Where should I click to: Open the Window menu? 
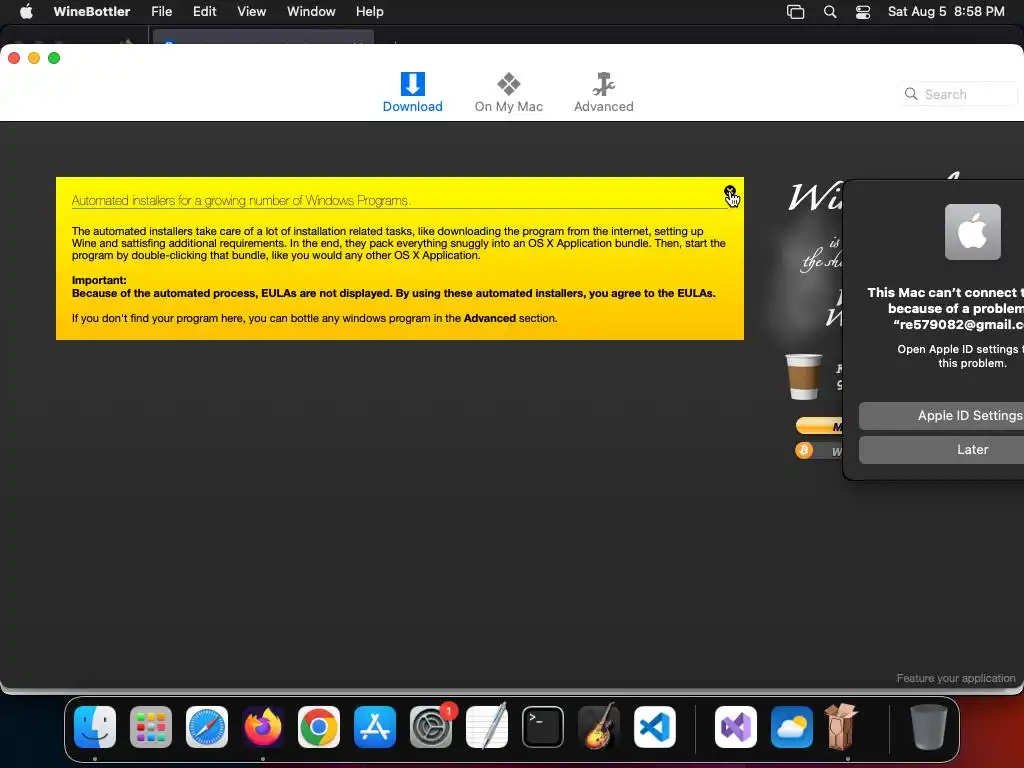pos(311,12)
